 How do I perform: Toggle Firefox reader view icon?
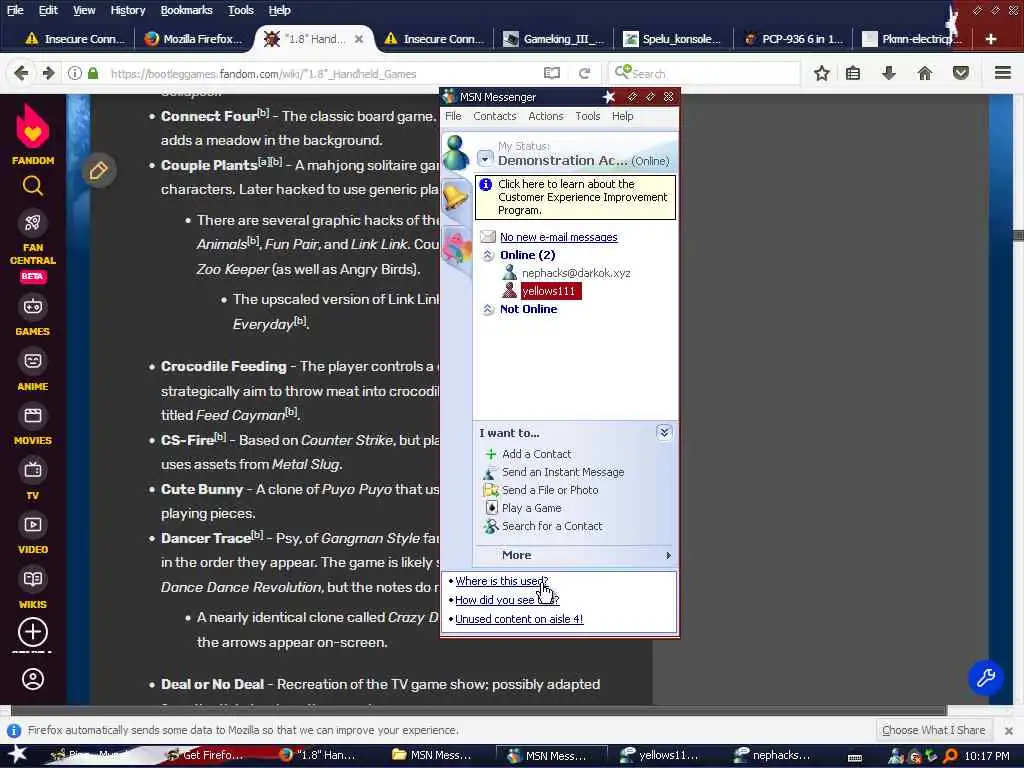552,73
